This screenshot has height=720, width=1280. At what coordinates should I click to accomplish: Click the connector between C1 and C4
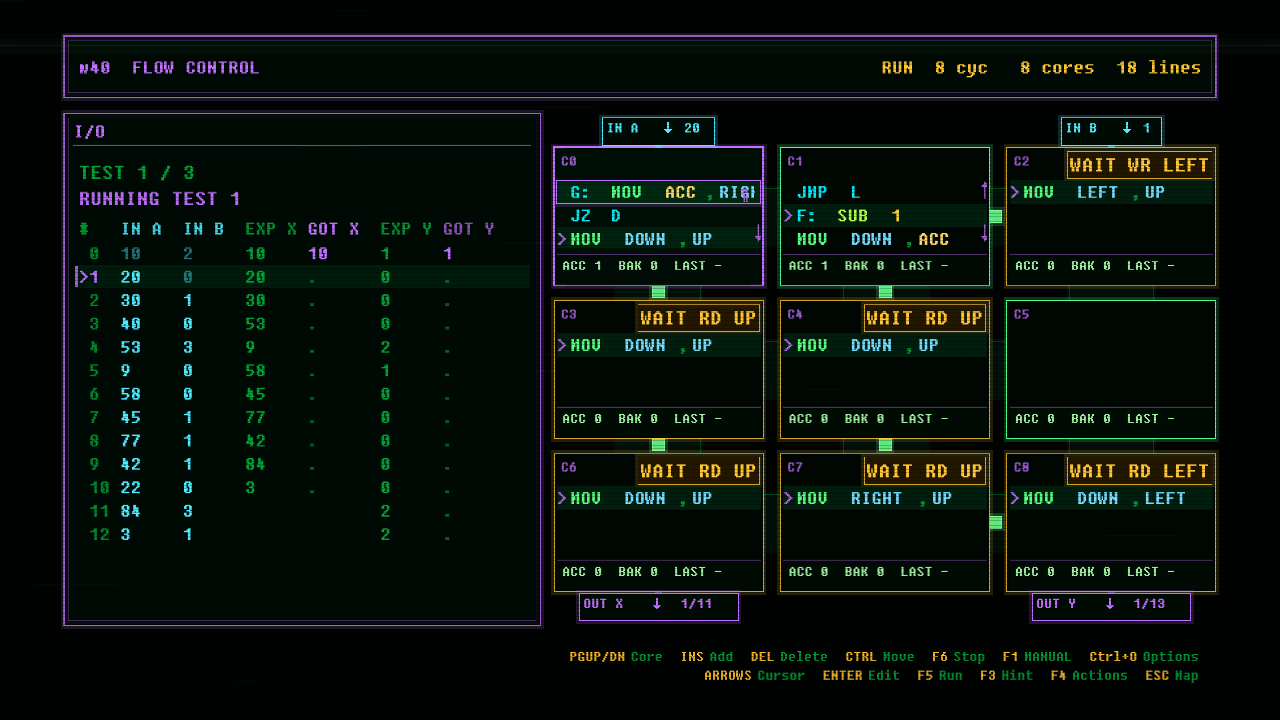(885, 293)
